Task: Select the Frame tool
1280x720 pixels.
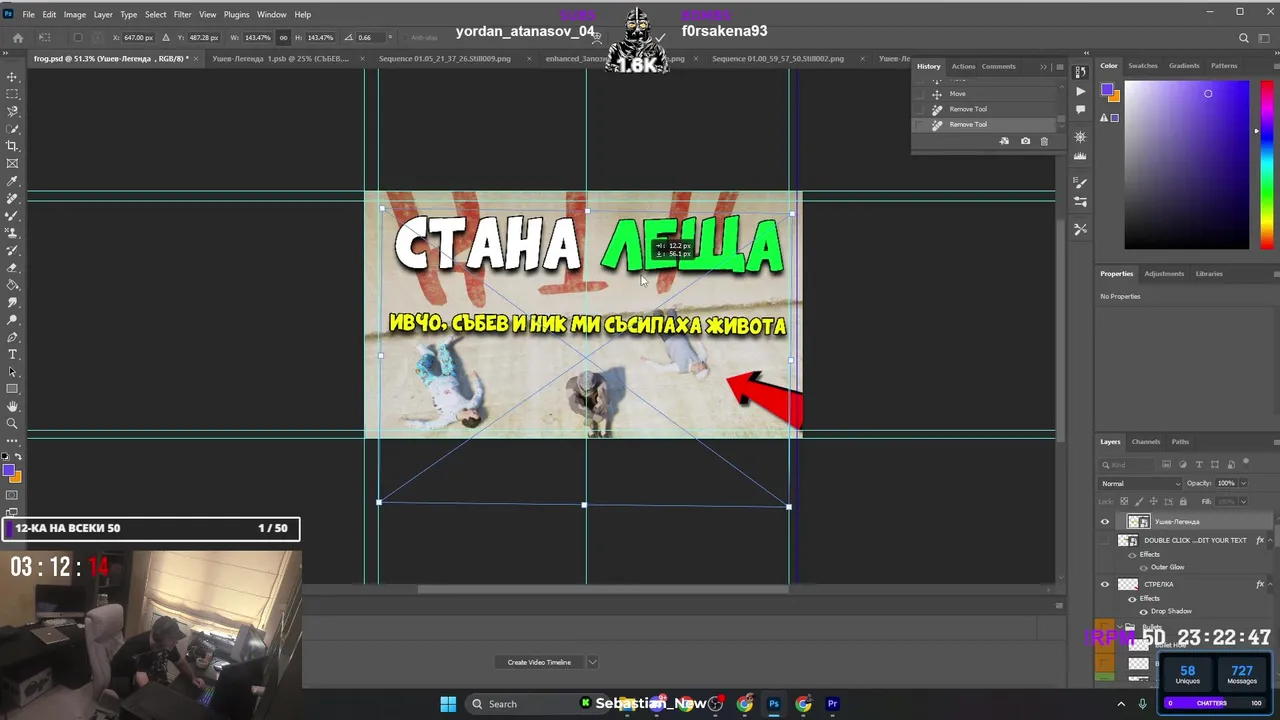Action: 12,163
